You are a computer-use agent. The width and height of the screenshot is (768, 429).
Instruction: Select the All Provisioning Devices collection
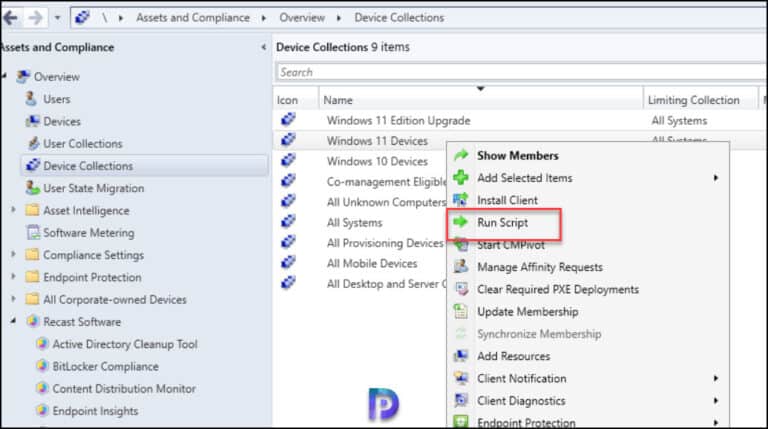click(x=385, y=243)
